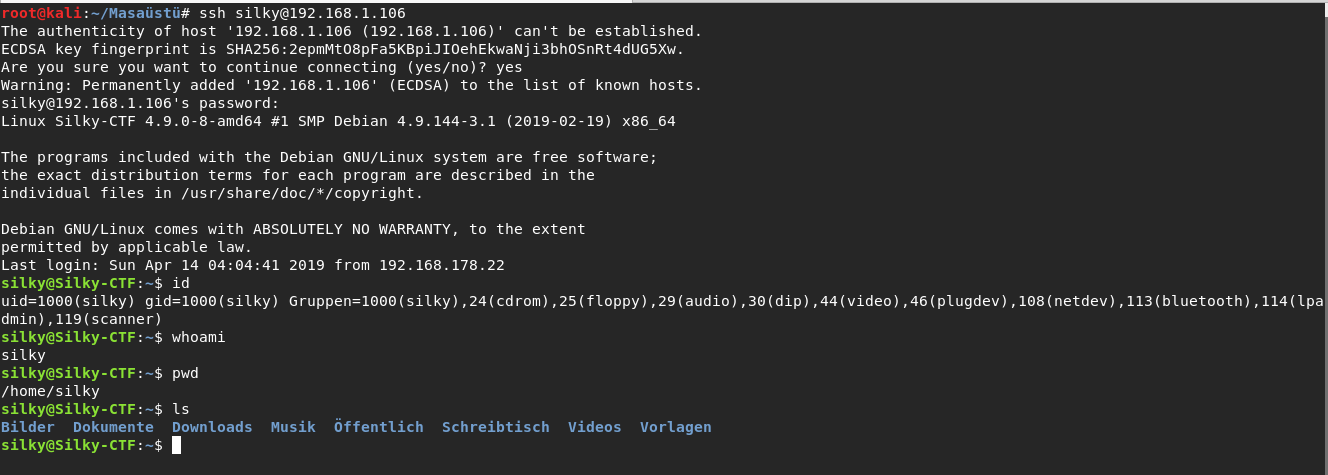Click the Schreibtisch directory name
Image resolution: width=1328 pixels, height=475 pixels.
click(x=496, y=427)
